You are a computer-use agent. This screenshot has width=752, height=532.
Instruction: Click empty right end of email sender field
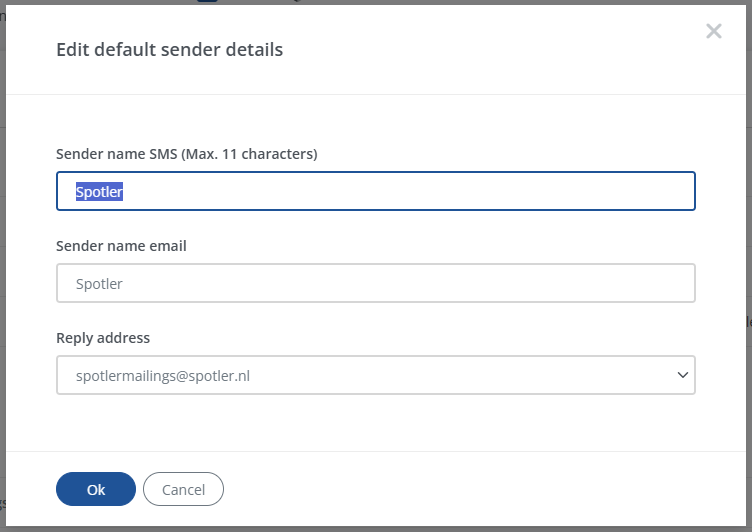pyautogui.click(x=600, y=283)
